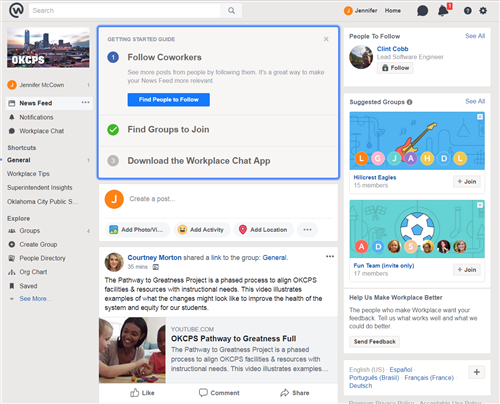Screen dimensions: 500x404
Task: Open Courtney Morton post options menu
Action: coord(330,256)
